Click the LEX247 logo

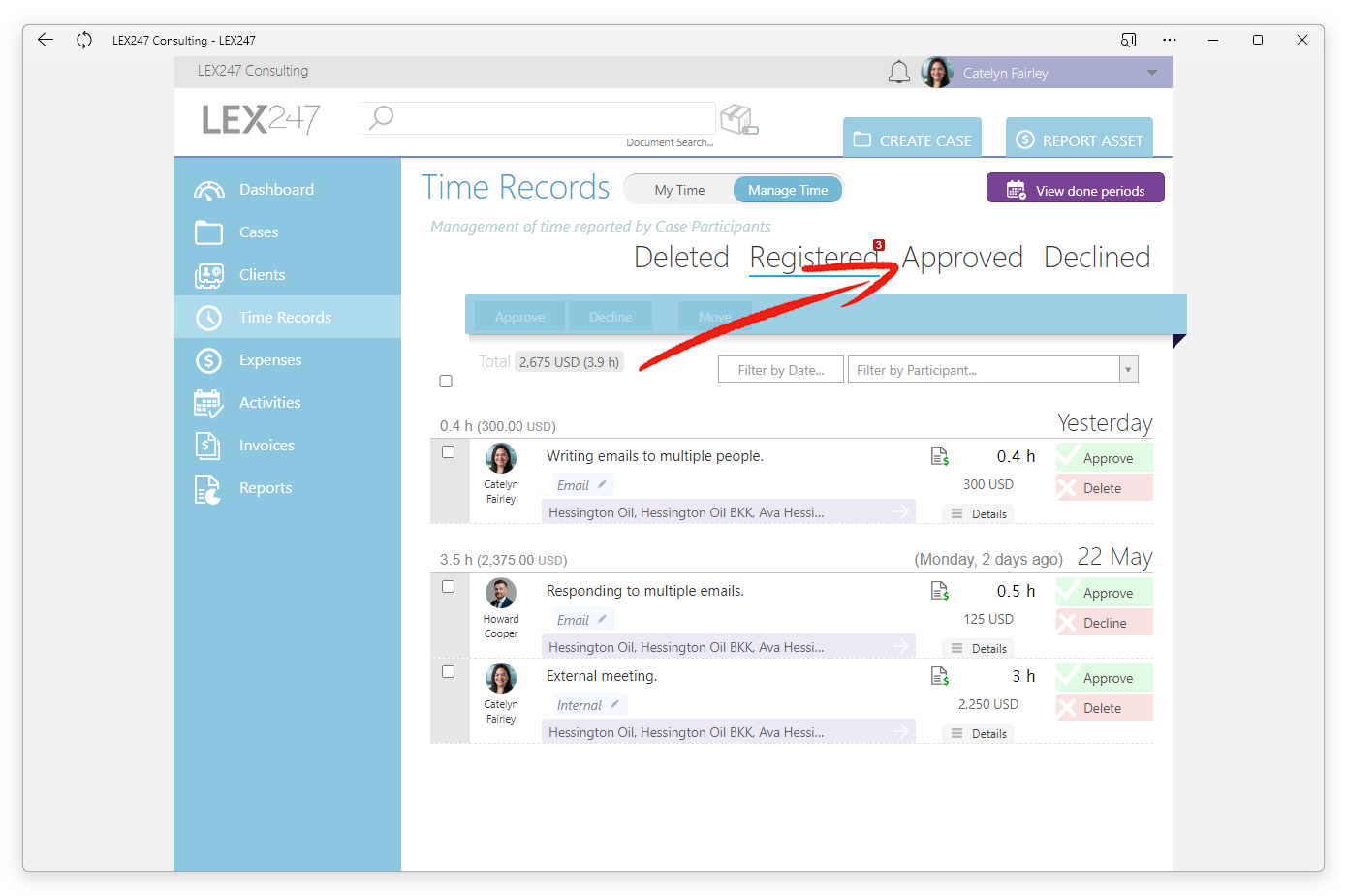coord(261,119)
